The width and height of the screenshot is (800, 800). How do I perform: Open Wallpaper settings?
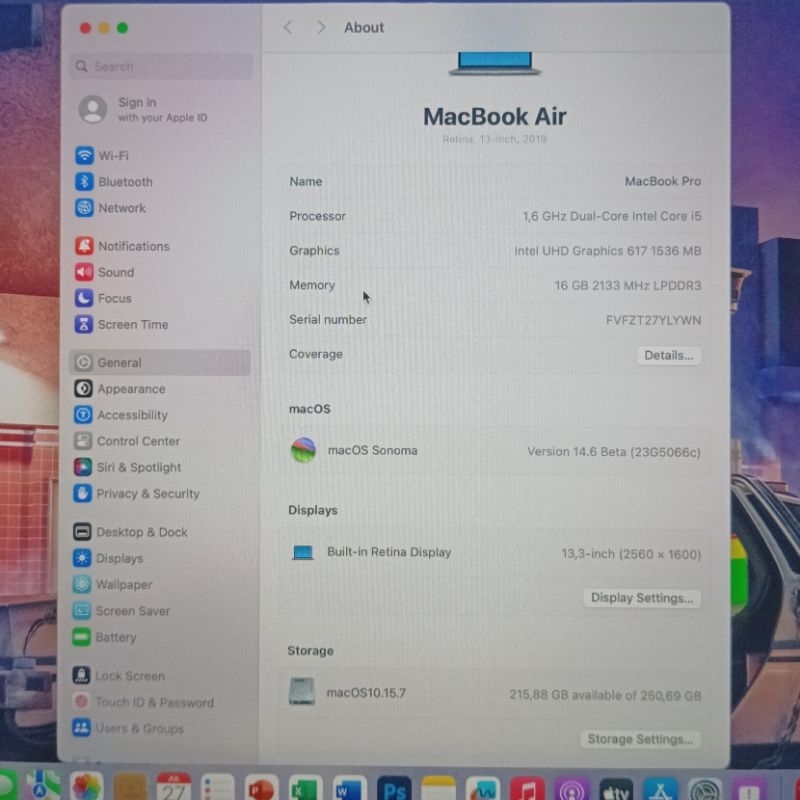tap(123, 585)
